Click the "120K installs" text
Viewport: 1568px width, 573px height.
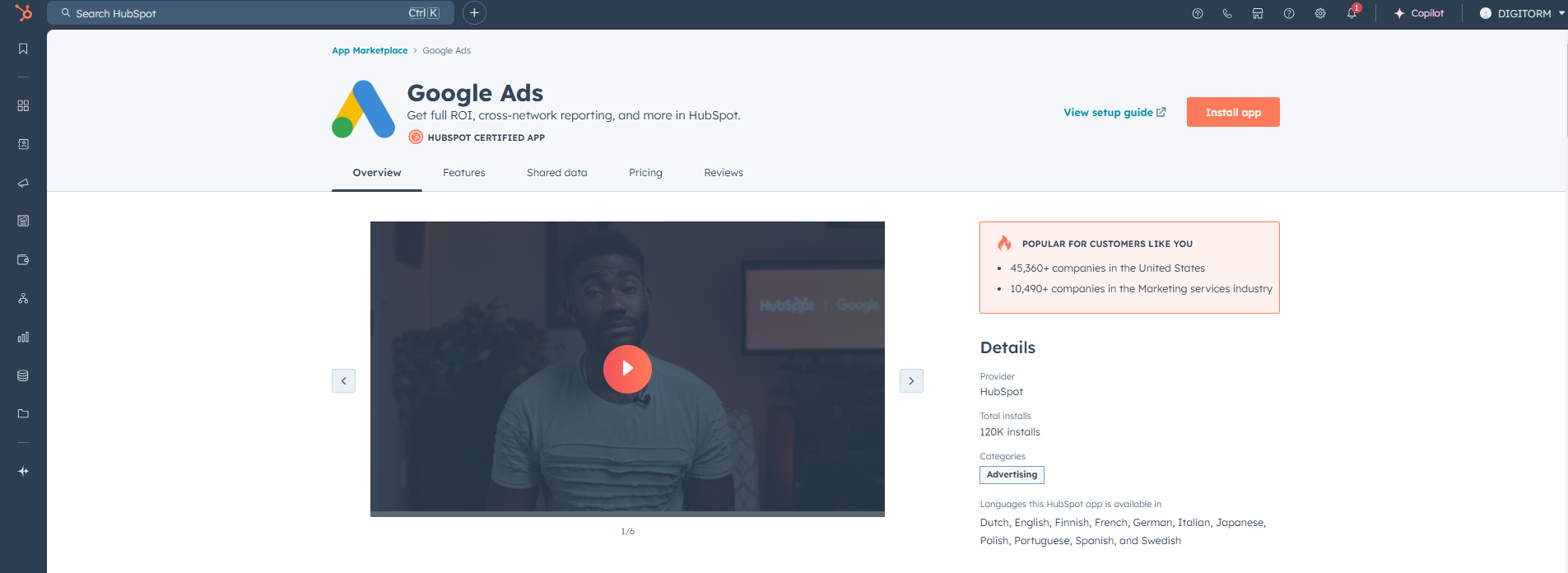coord(1010,432)
